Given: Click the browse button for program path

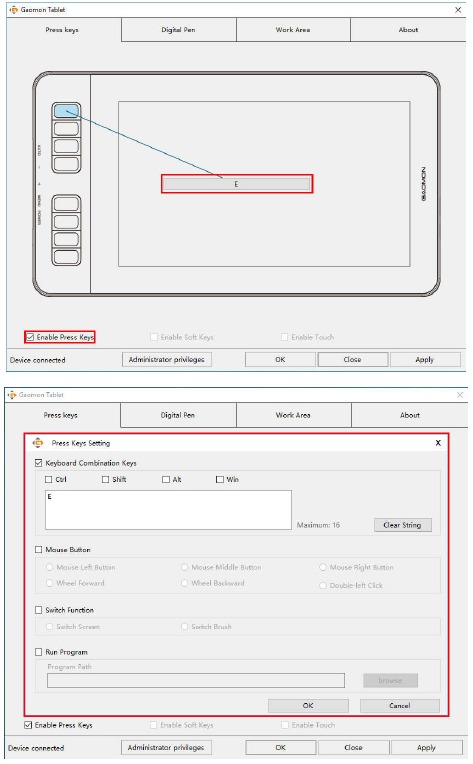Looking at the screenshot, I should click(x=391, y=680).
